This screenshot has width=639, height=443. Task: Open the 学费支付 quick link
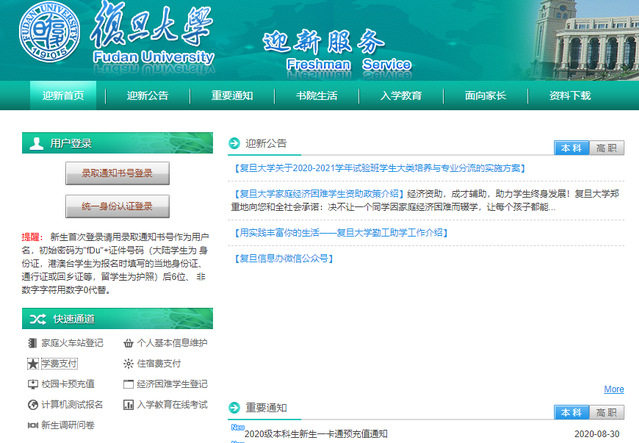point(59,364)
